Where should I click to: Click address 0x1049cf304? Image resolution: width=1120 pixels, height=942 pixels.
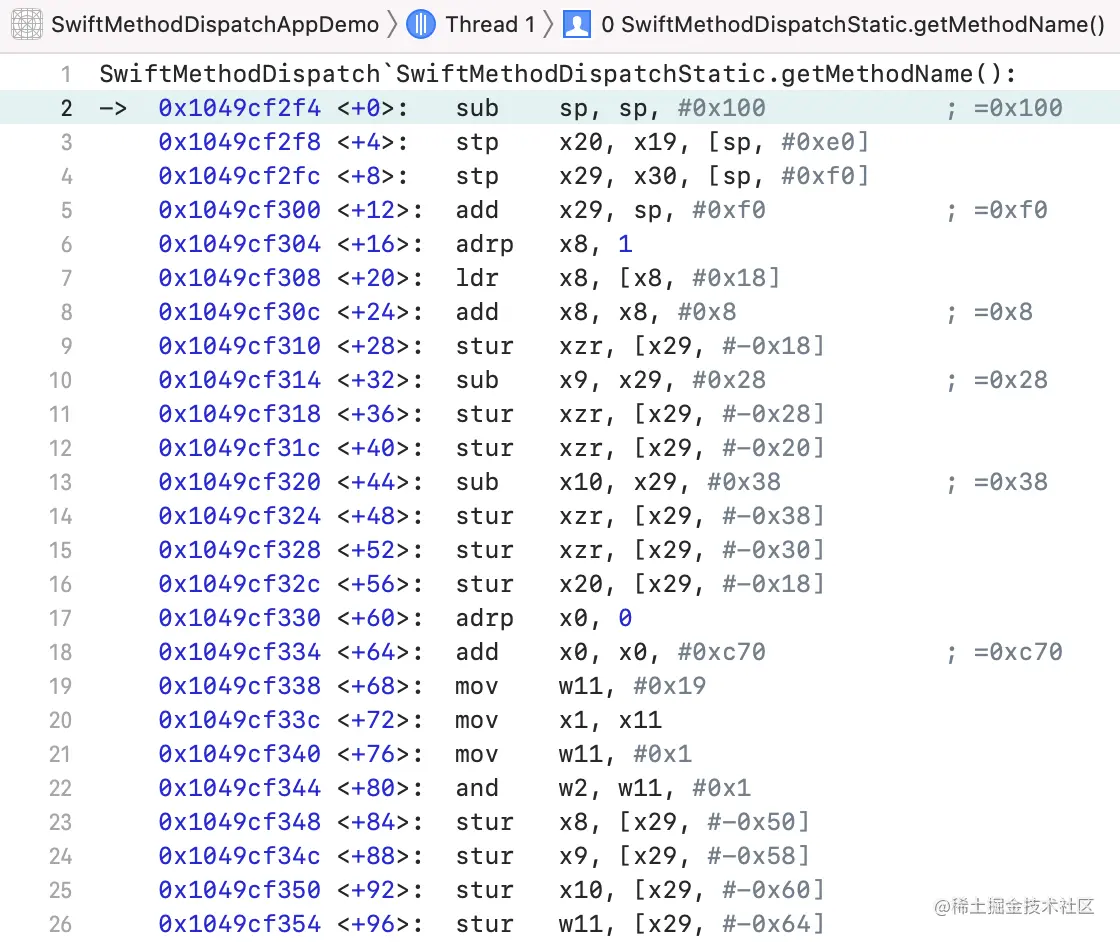coord(239,244)
